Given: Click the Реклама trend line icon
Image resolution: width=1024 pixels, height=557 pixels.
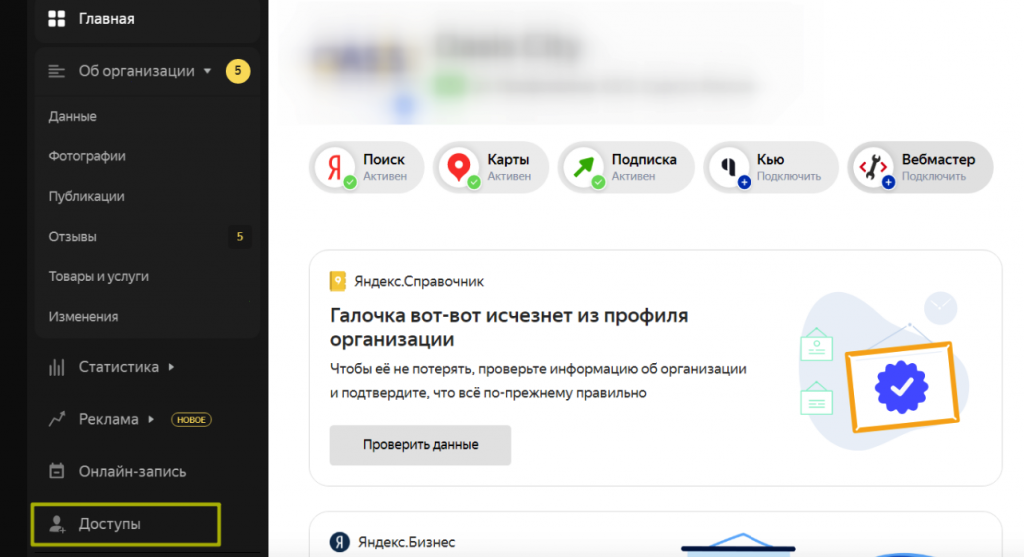Looking at the screenshot, I should point(57,419).
